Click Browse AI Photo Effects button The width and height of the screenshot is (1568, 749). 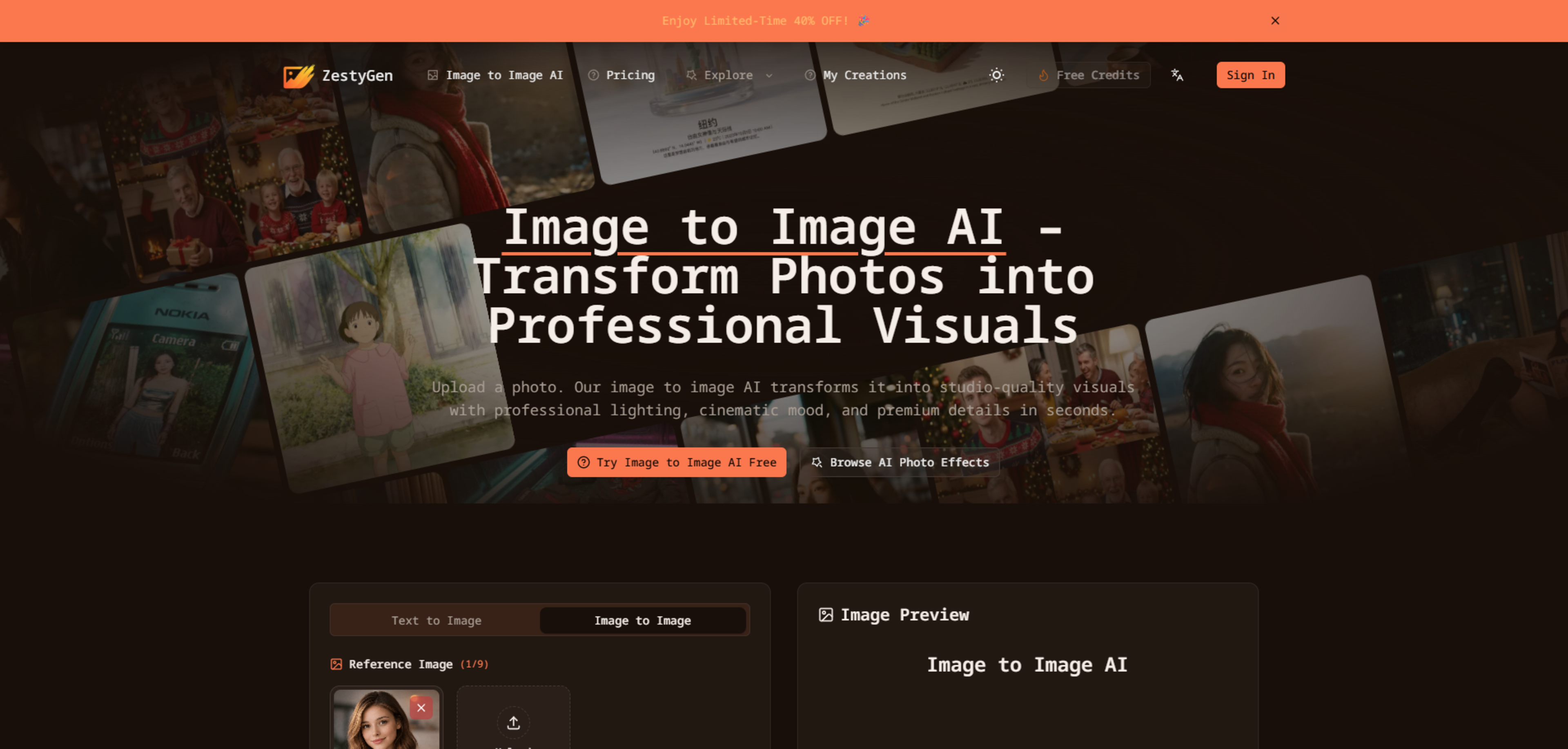click(x=900, y=462)
